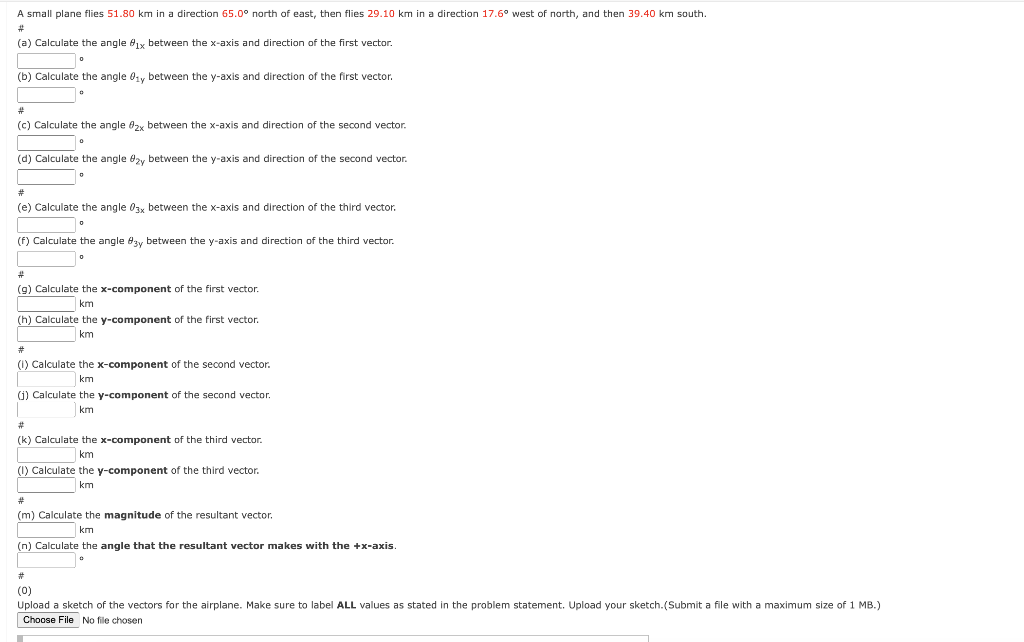Select the second vector y-component field (j)
This screenshot has height=642, width=1024.
pos(46,410)
